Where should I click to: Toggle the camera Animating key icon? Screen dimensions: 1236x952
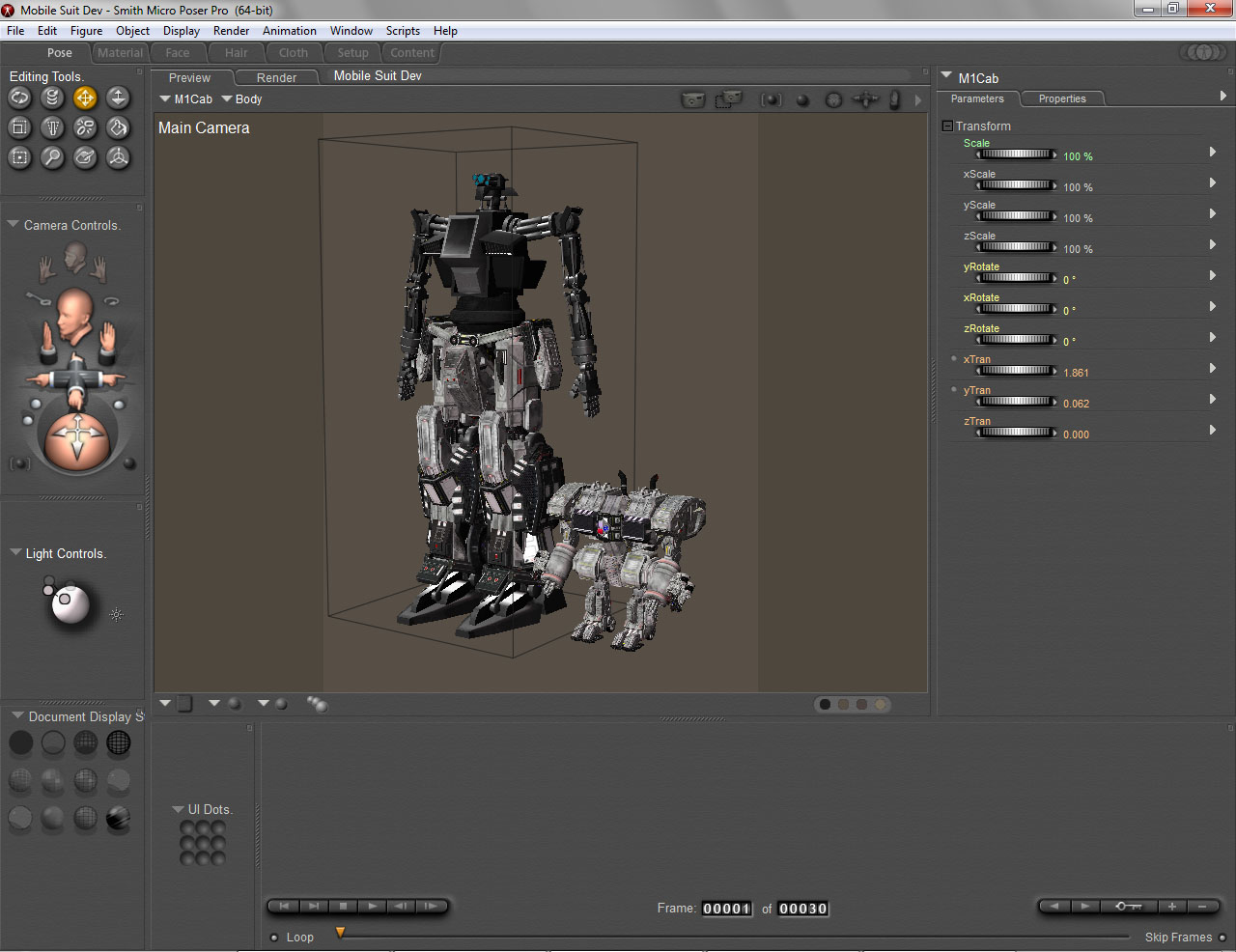(37, 297)
